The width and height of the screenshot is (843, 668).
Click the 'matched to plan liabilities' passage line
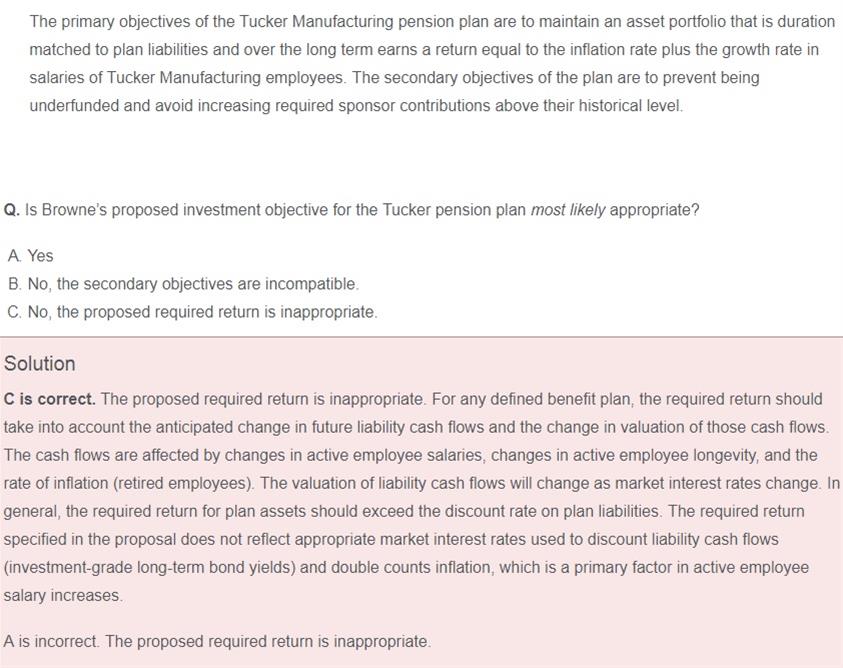coord(424,49)
